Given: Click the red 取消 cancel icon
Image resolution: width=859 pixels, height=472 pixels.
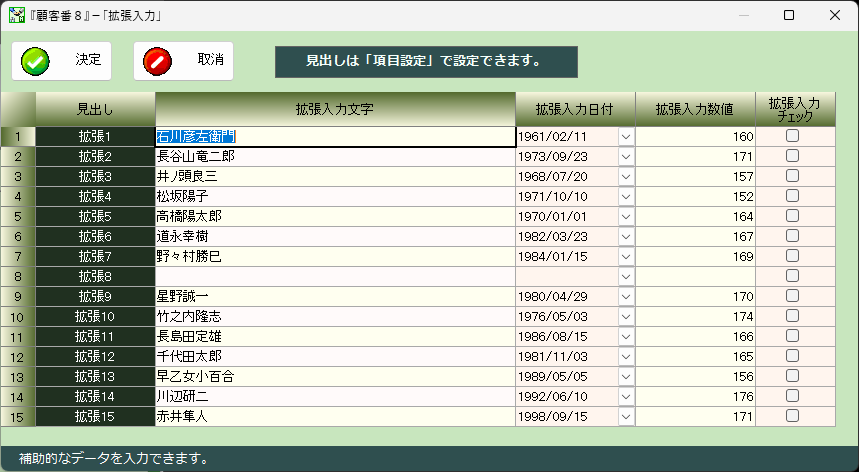Looking at the screenshot, I should pos(157,61).
